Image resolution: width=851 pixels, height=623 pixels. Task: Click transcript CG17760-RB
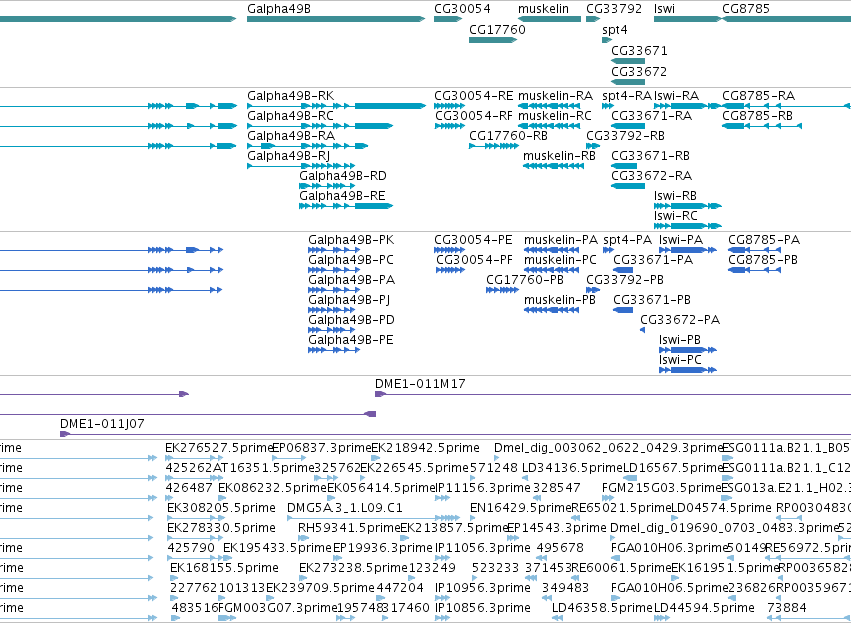[x=494, y=146]
